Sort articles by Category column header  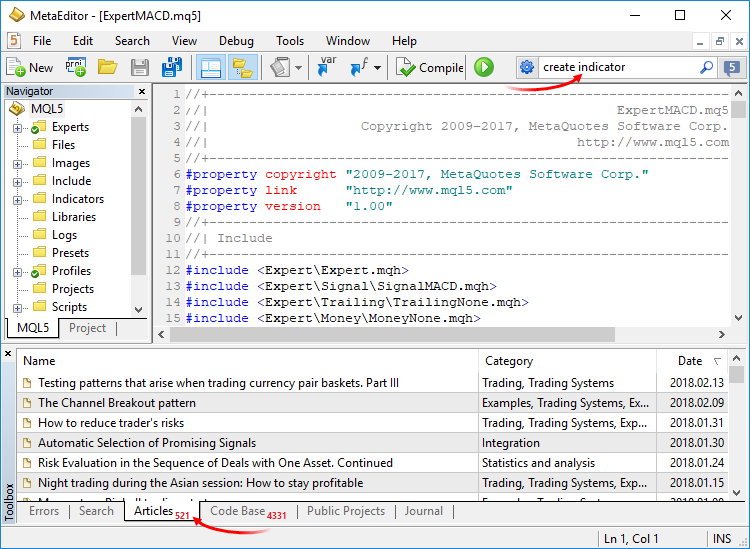tap(567, 361)
